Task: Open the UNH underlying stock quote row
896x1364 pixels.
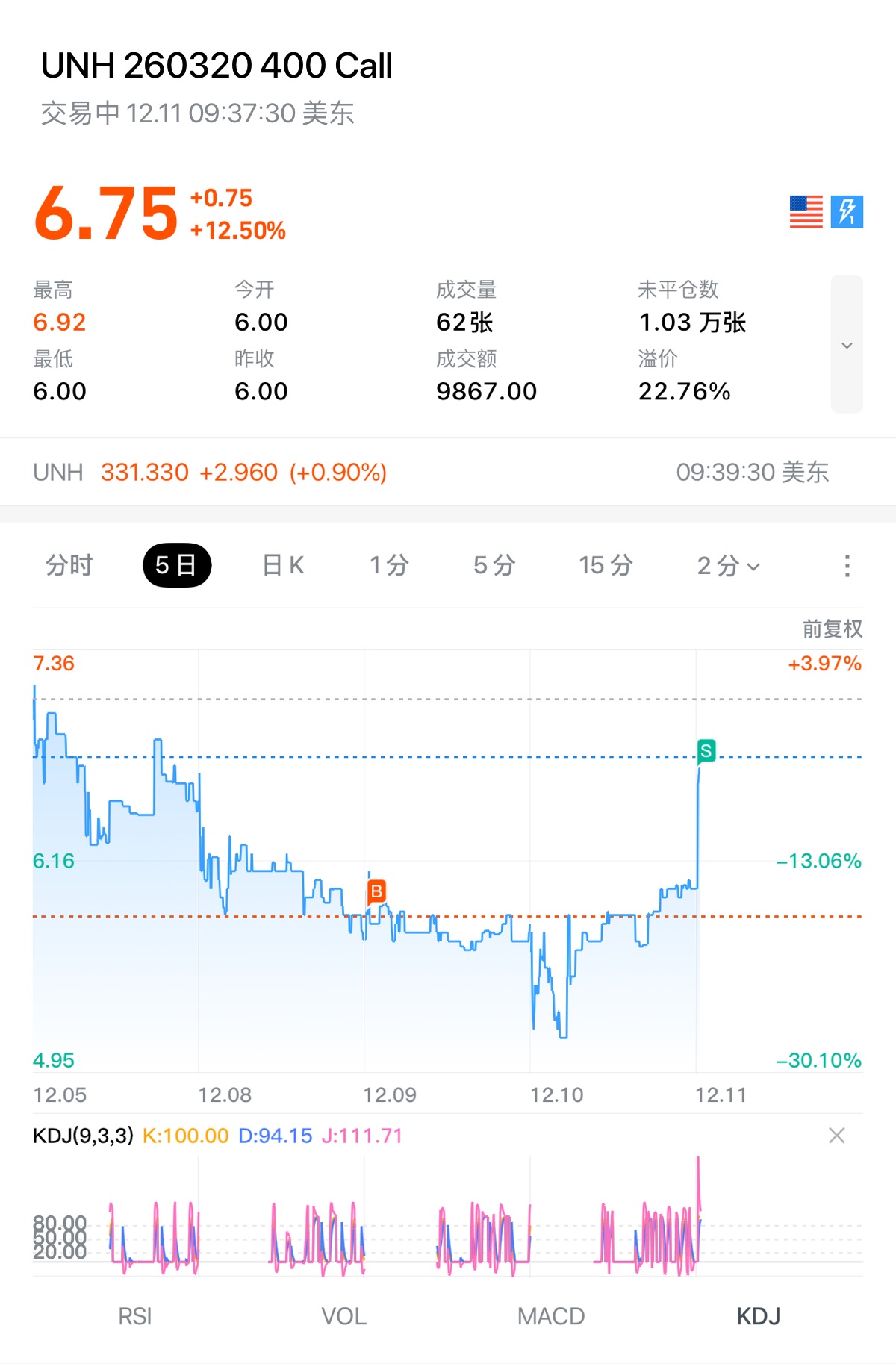Action: [448, 472]
